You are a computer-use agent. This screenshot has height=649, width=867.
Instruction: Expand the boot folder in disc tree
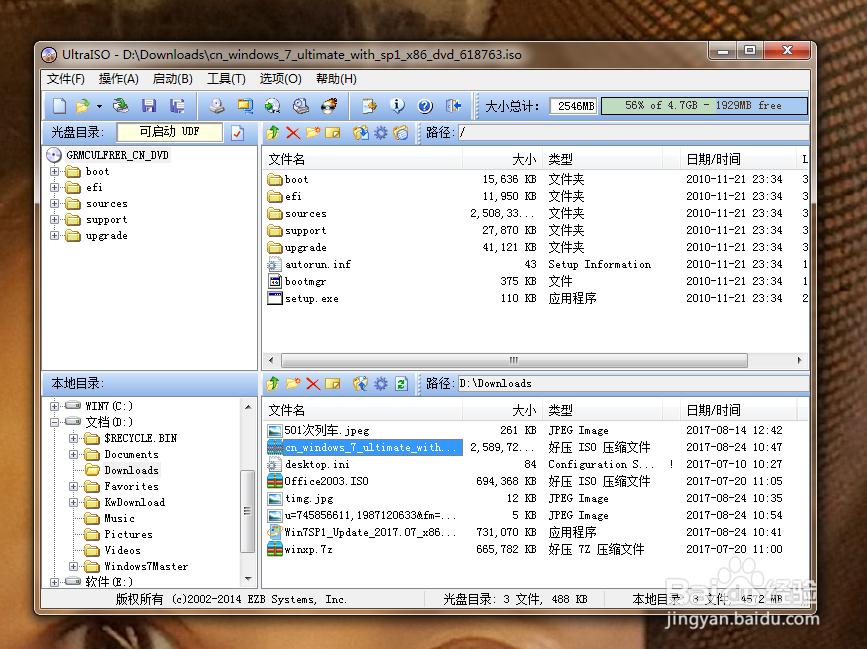pos(54,171)
